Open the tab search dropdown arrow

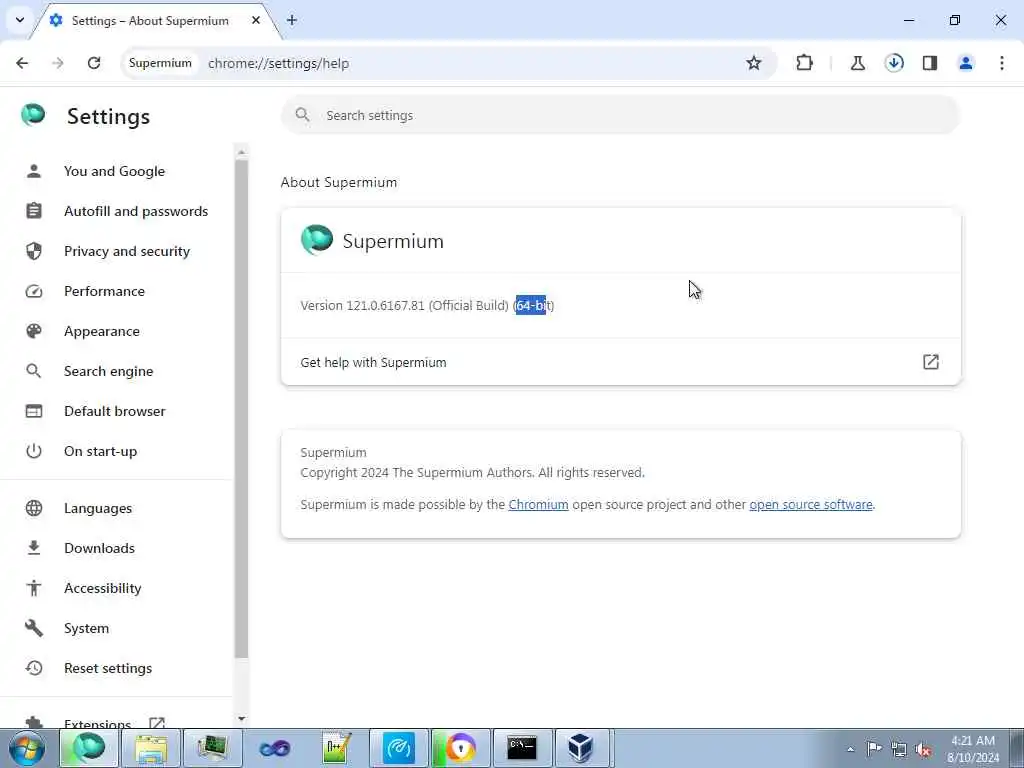(x=20, y=20)
